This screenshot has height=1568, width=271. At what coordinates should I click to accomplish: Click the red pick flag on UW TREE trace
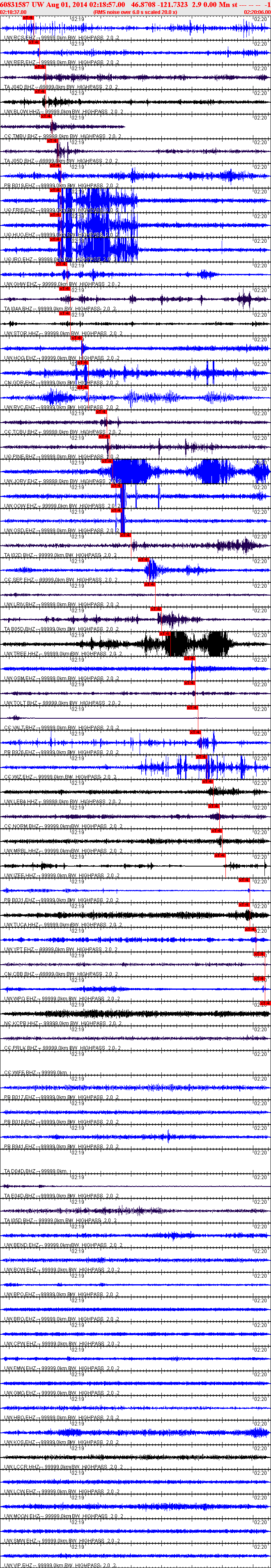164,634
